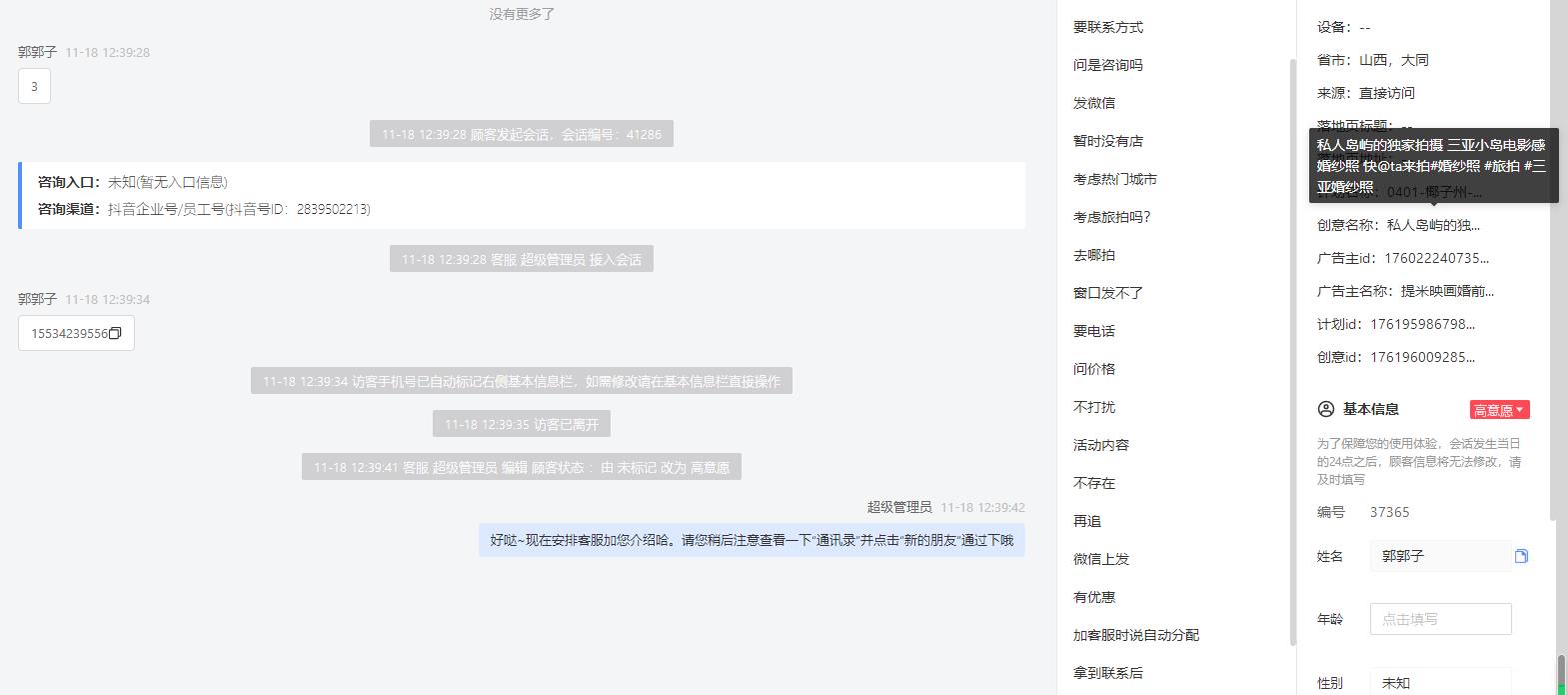Choose the 暂时没有店 quick reply
1568x695 pixels.
pyautogui.click(x=1108, y=141)
